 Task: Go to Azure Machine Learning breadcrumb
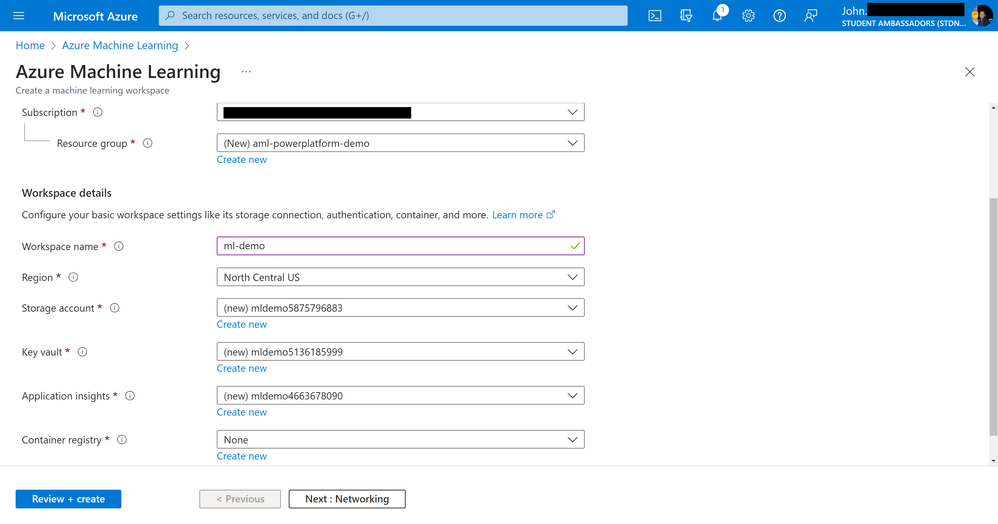pos(120,46)
